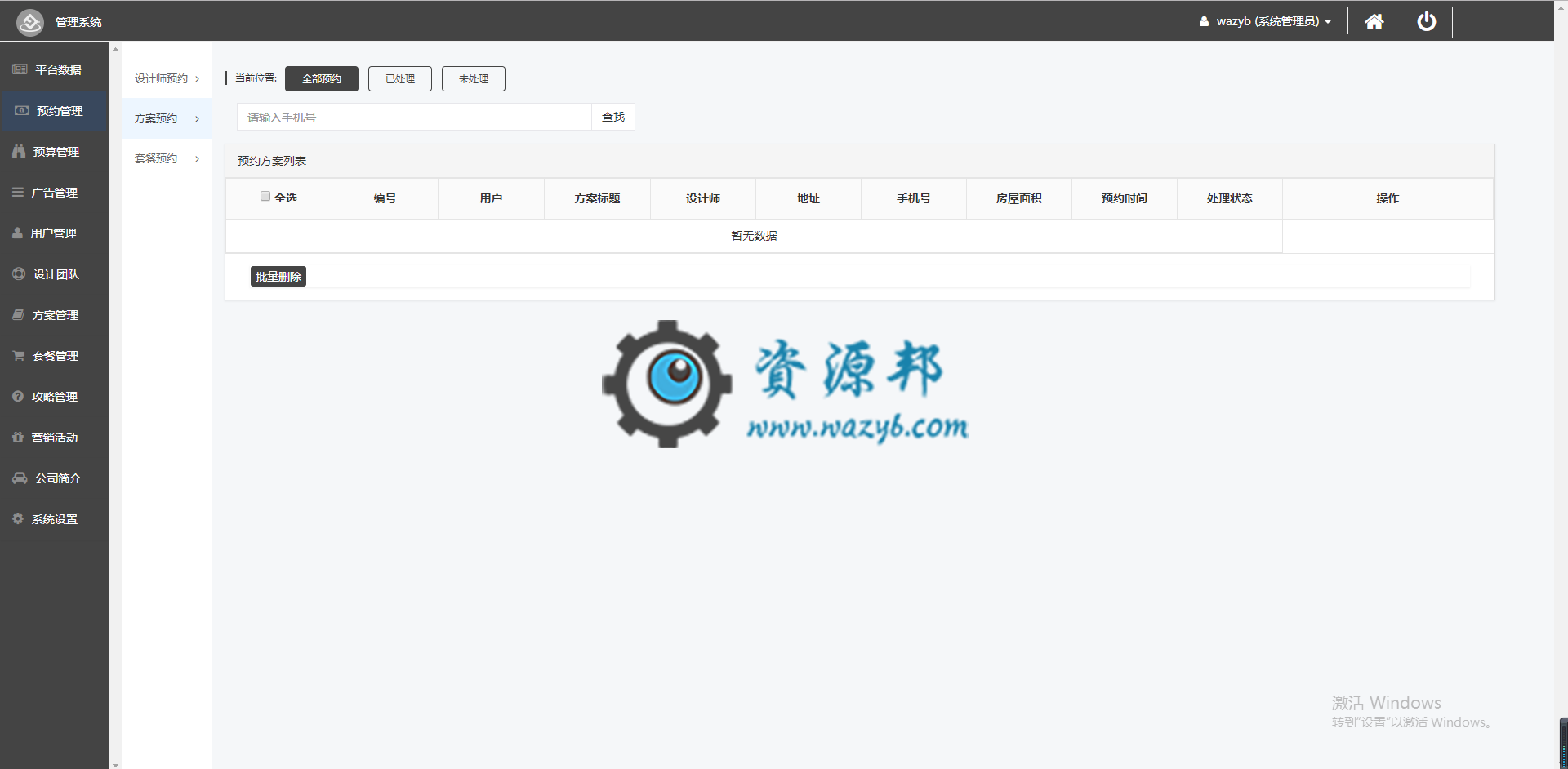
Task: Open 营销活动 in the sidebar menu
Action: coord(54,438)
